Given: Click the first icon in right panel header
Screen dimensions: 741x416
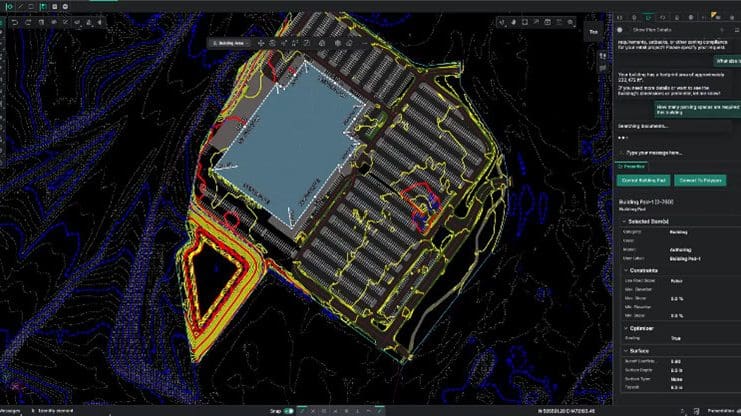Looking at the screenshot, I should [620, 18].
